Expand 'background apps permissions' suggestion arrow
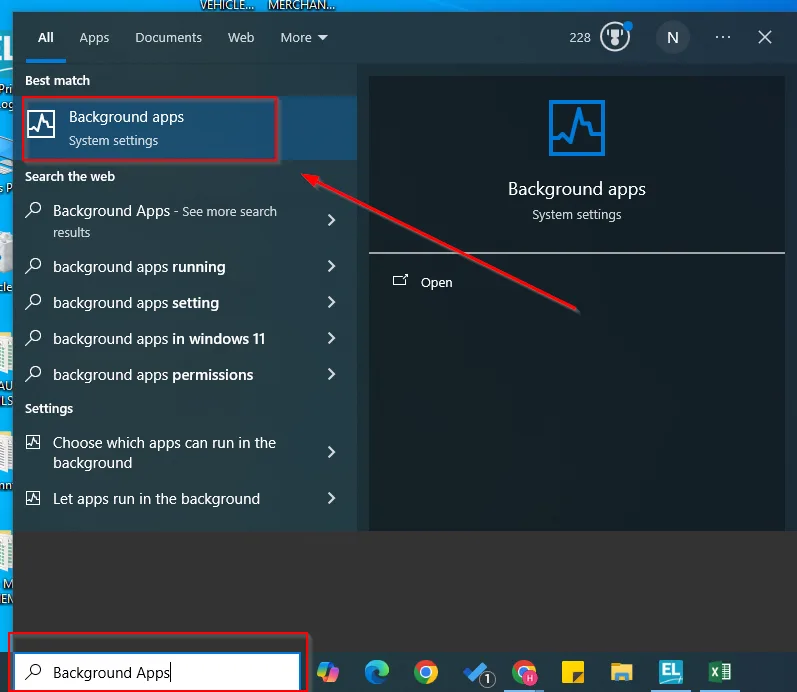This screenshot has width=797, height=692. click(x=331, y=375)
